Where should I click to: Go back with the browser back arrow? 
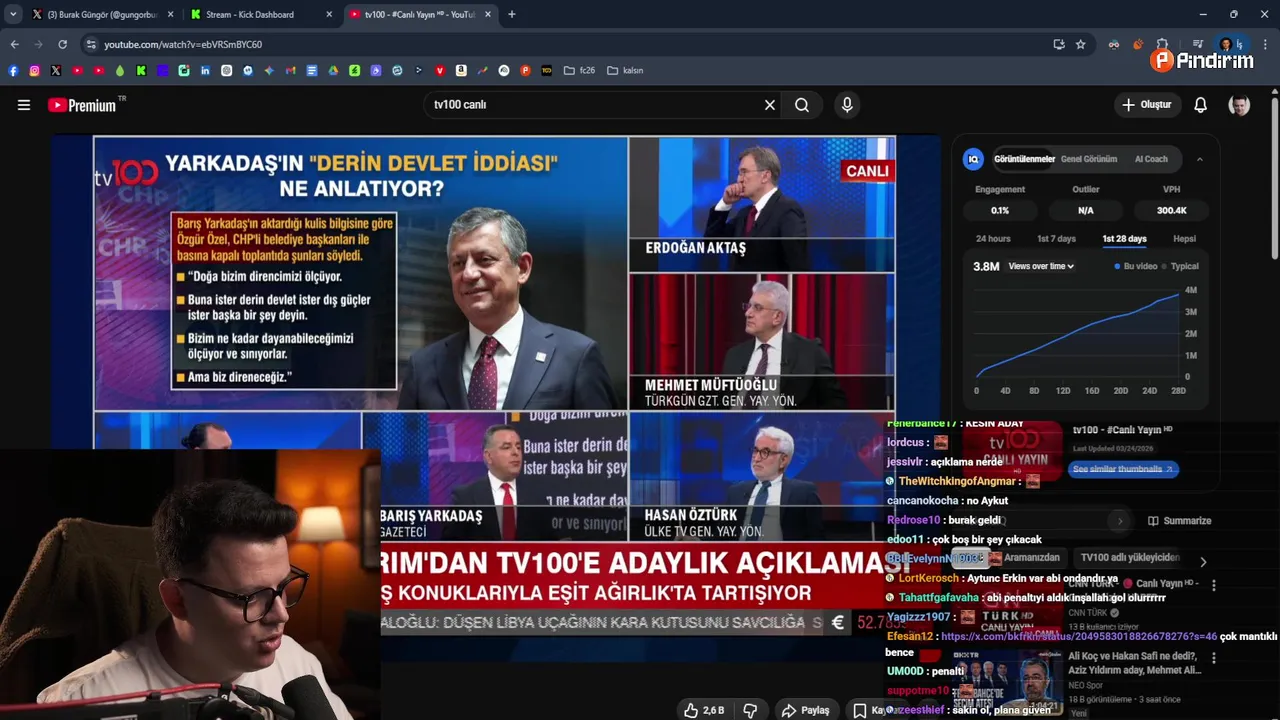tap(14, 44)
